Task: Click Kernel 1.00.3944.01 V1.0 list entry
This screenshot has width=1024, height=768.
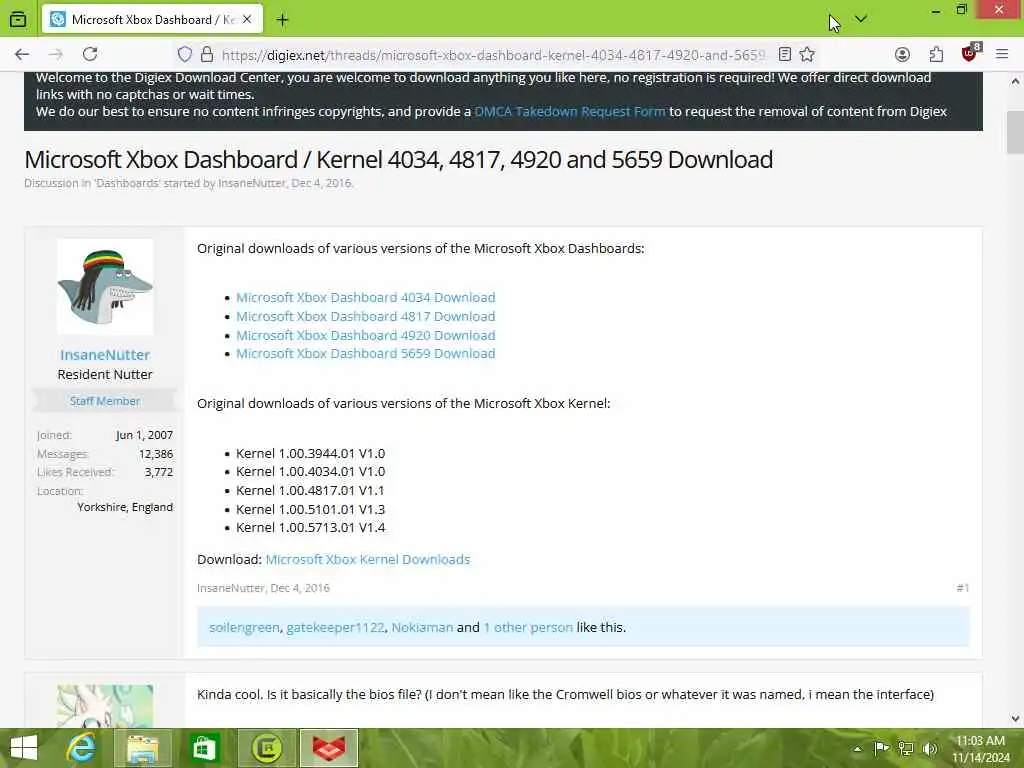Action: (x=311, y=453)
